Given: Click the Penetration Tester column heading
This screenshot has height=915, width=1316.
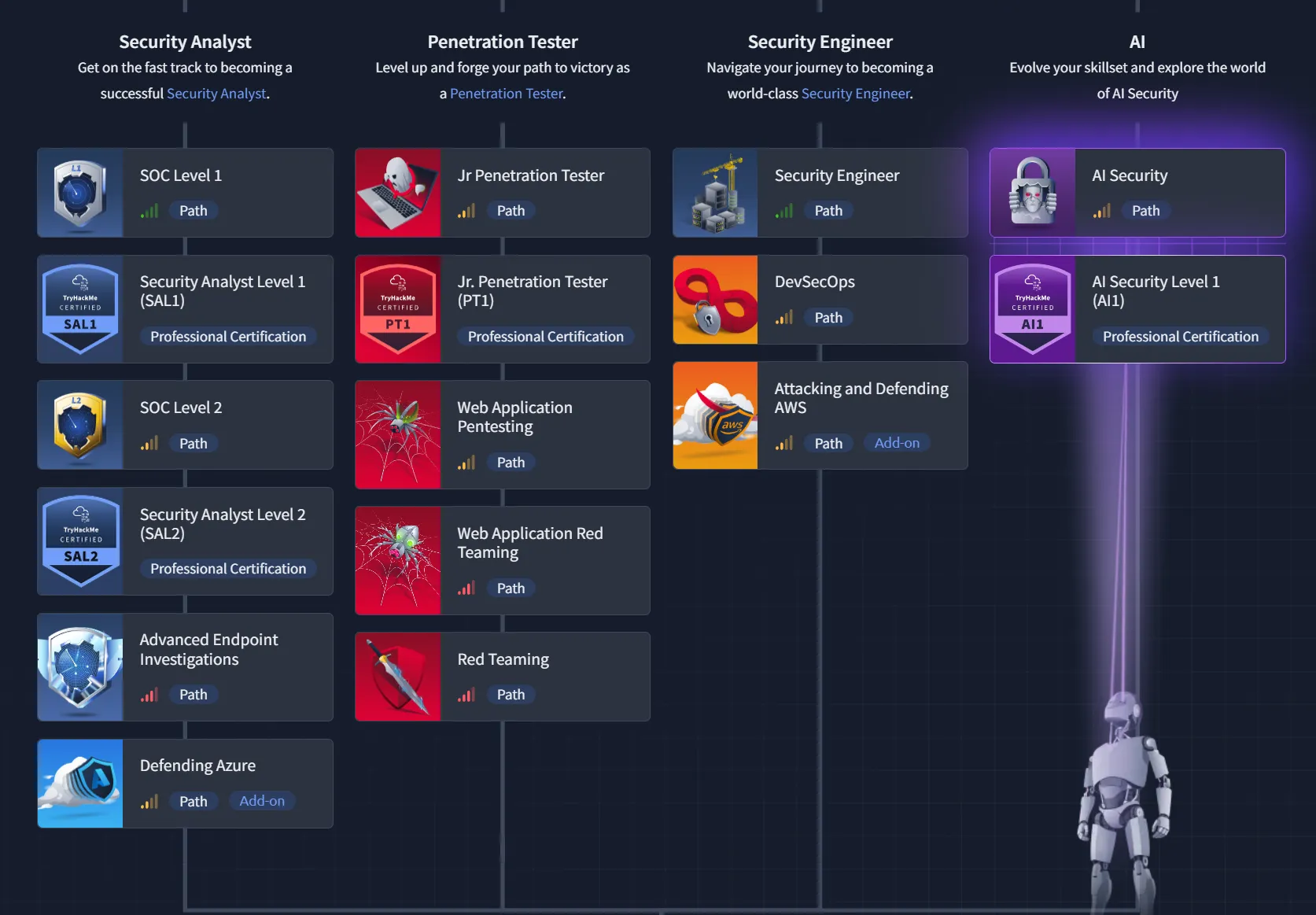Looking at the screenshot, I should pos(503,42).
